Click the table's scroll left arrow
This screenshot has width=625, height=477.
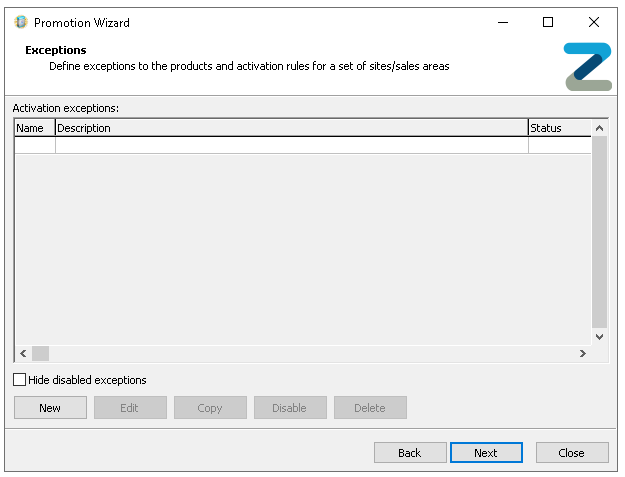[23, 354]
